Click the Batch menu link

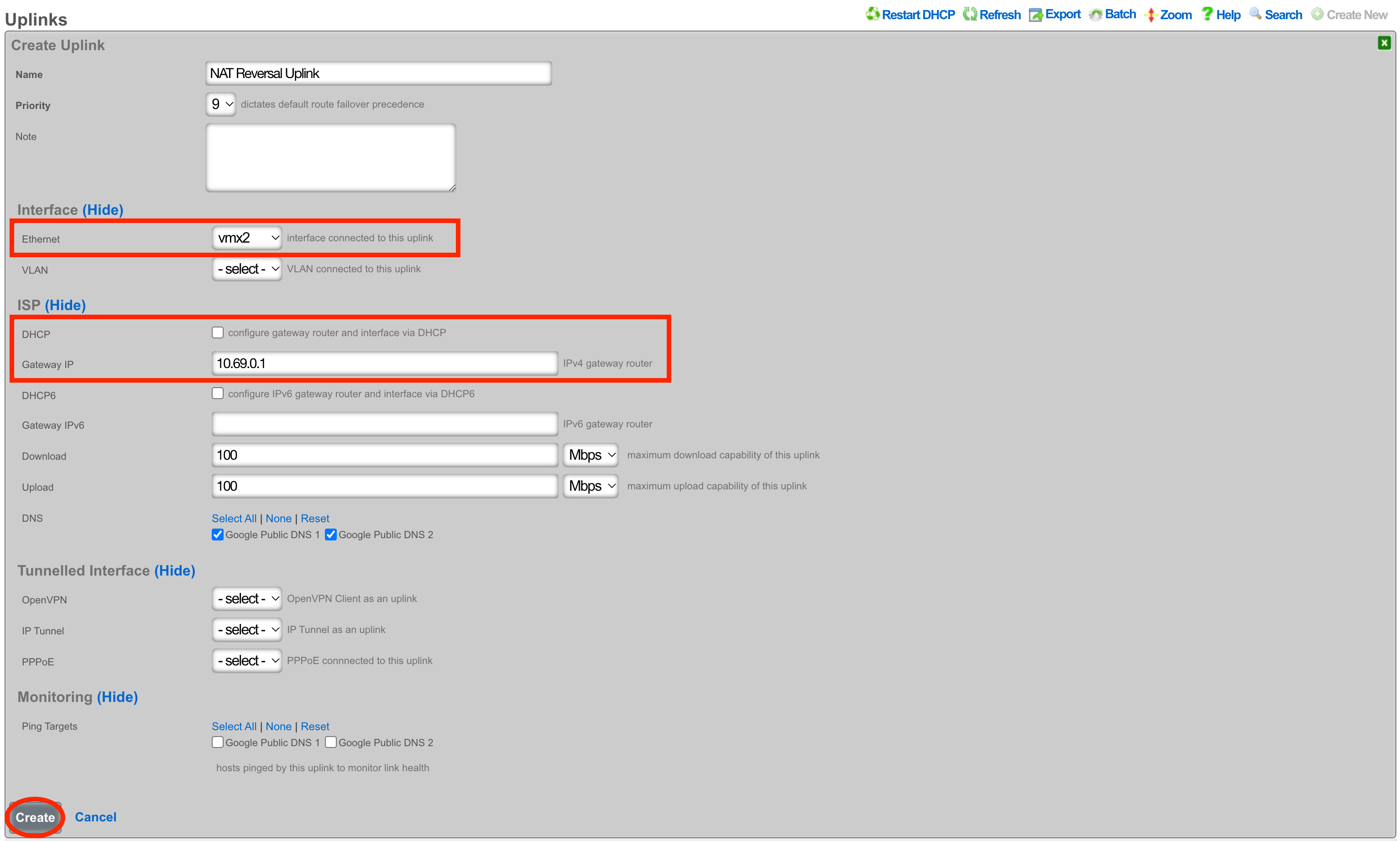(1120, 14)
